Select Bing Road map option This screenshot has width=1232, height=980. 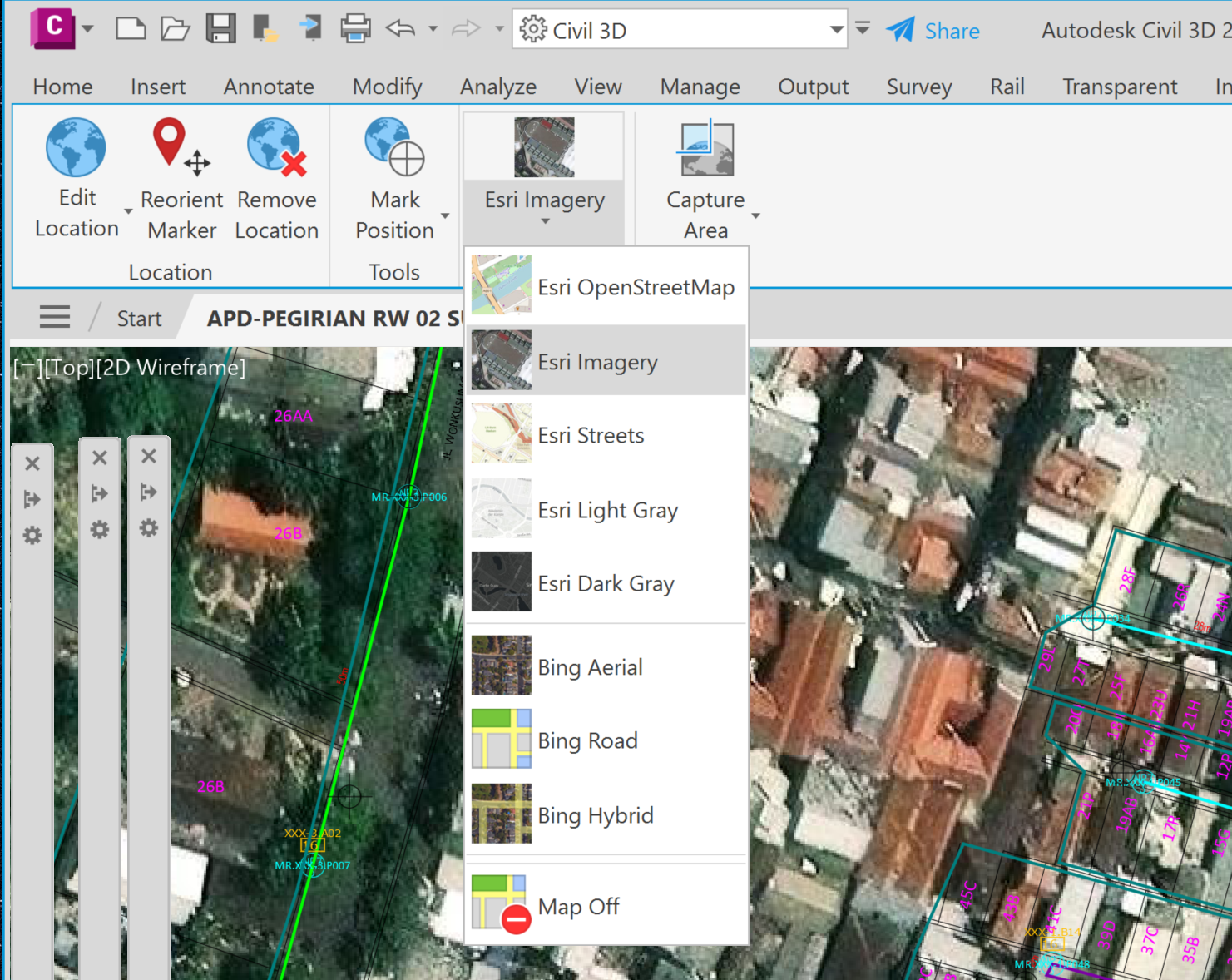click(x=606, y=740)
